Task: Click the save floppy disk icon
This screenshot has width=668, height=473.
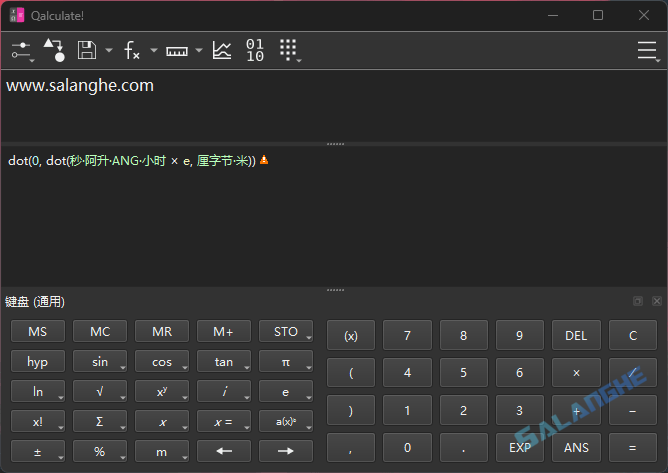Action: point(86,50)
